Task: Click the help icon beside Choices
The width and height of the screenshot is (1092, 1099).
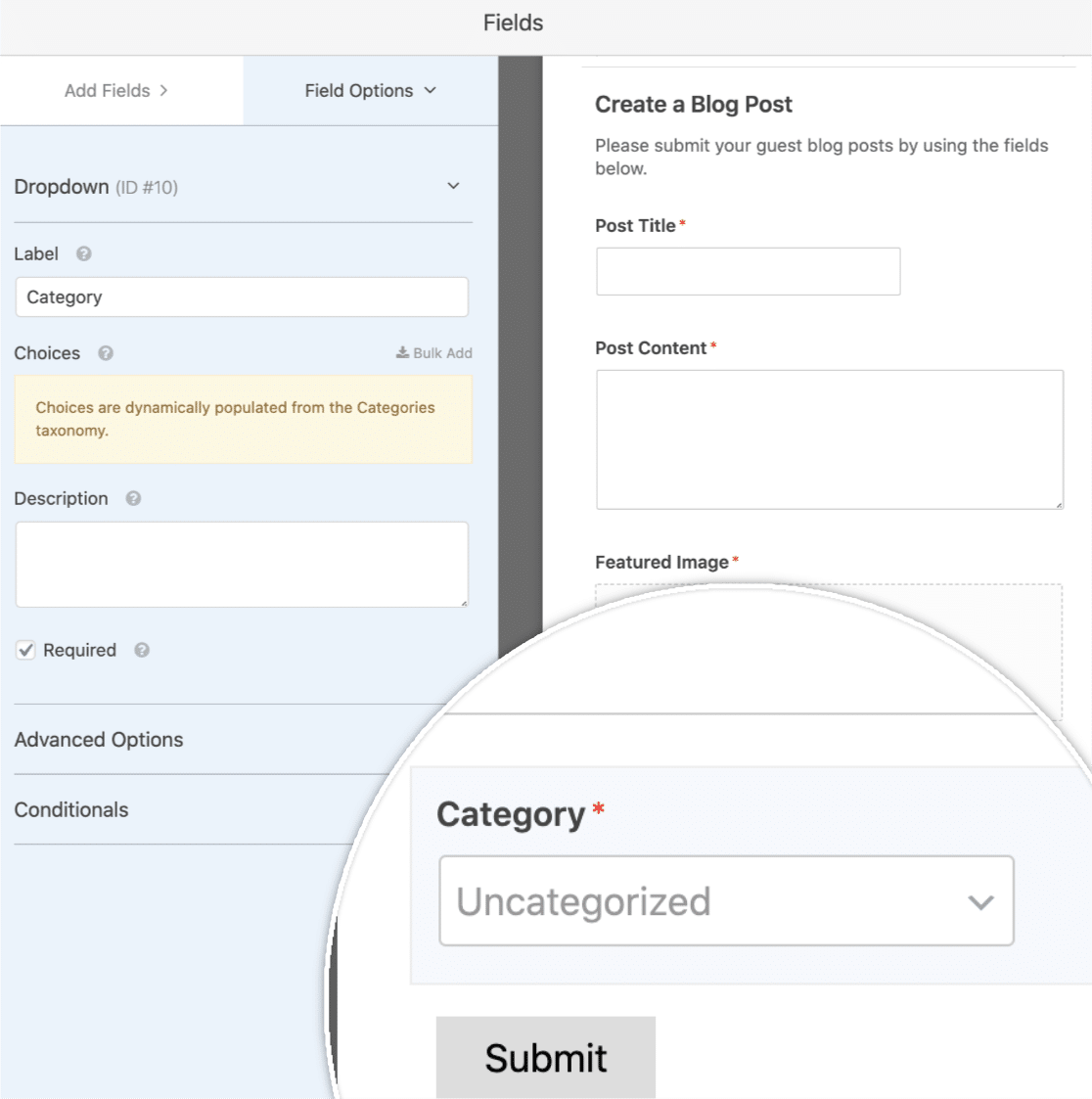Action: 105,353
